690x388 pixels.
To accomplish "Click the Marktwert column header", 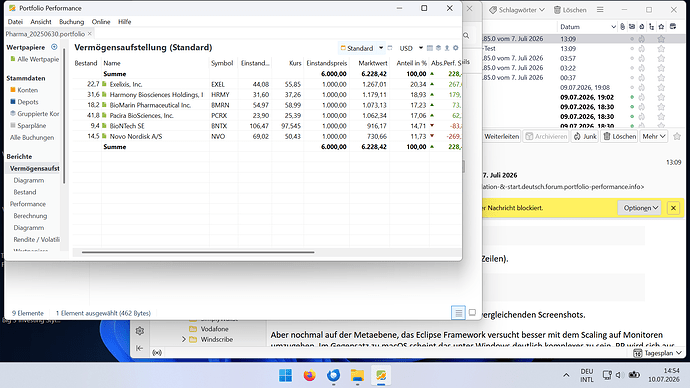I will (x=372, y=63).
